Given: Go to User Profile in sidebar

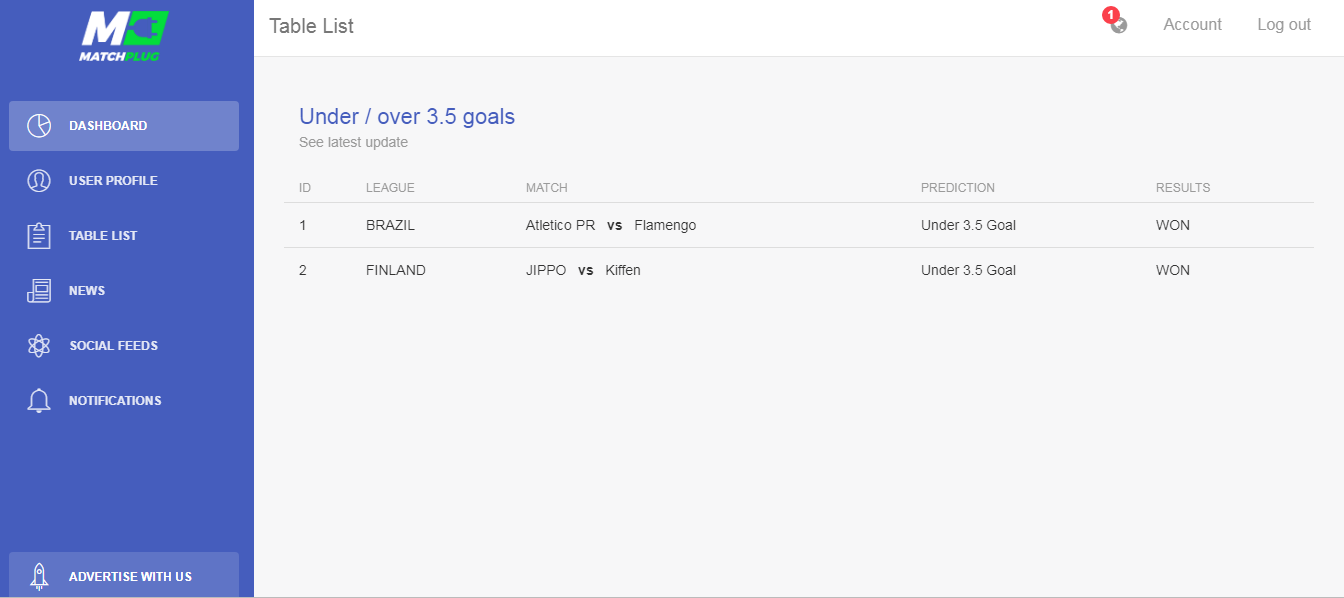Looking at the screenshot, I should coord(113,181).
